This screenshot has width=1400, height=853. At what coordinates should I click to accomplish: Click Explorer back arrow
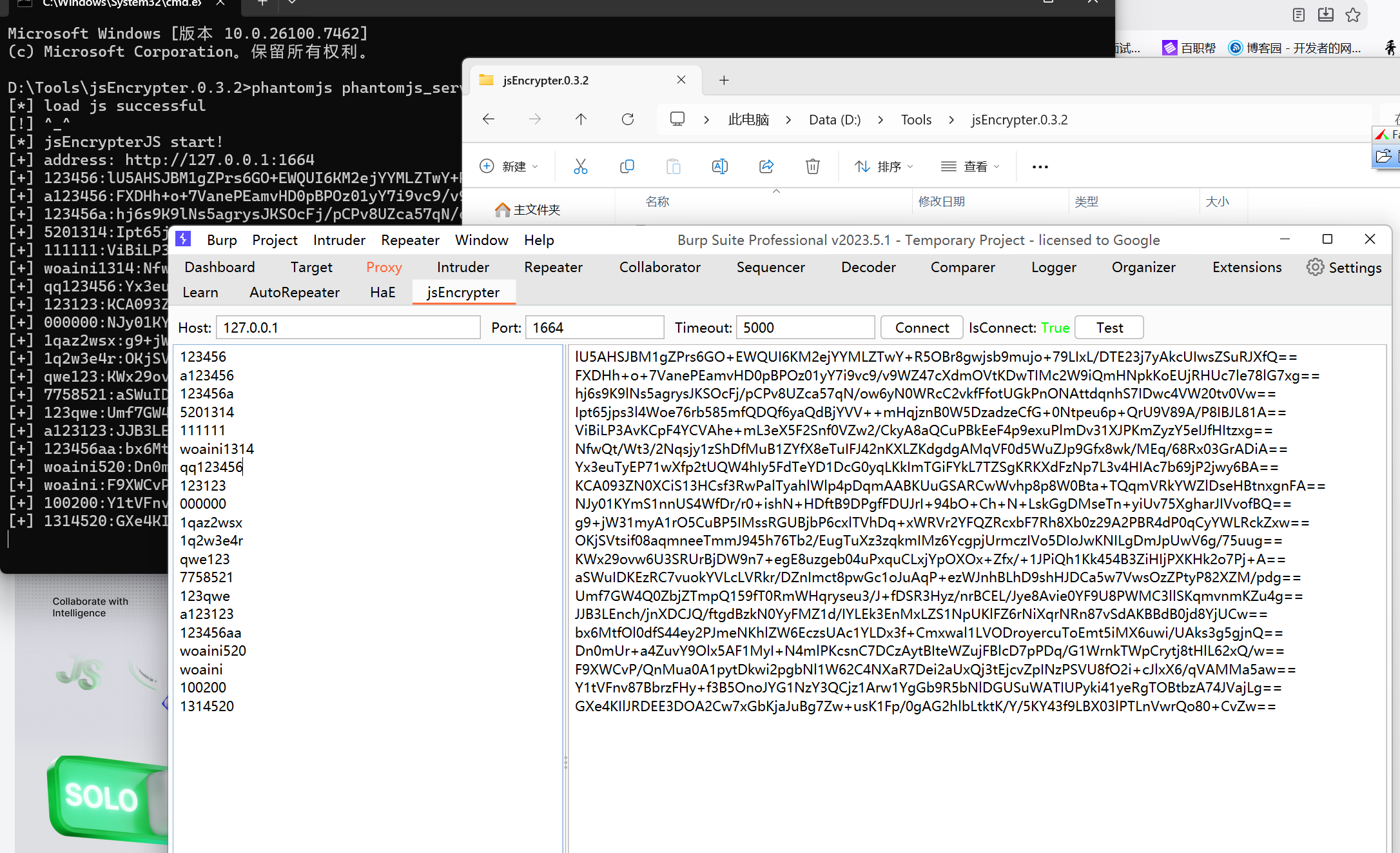(x=489, y=119)
